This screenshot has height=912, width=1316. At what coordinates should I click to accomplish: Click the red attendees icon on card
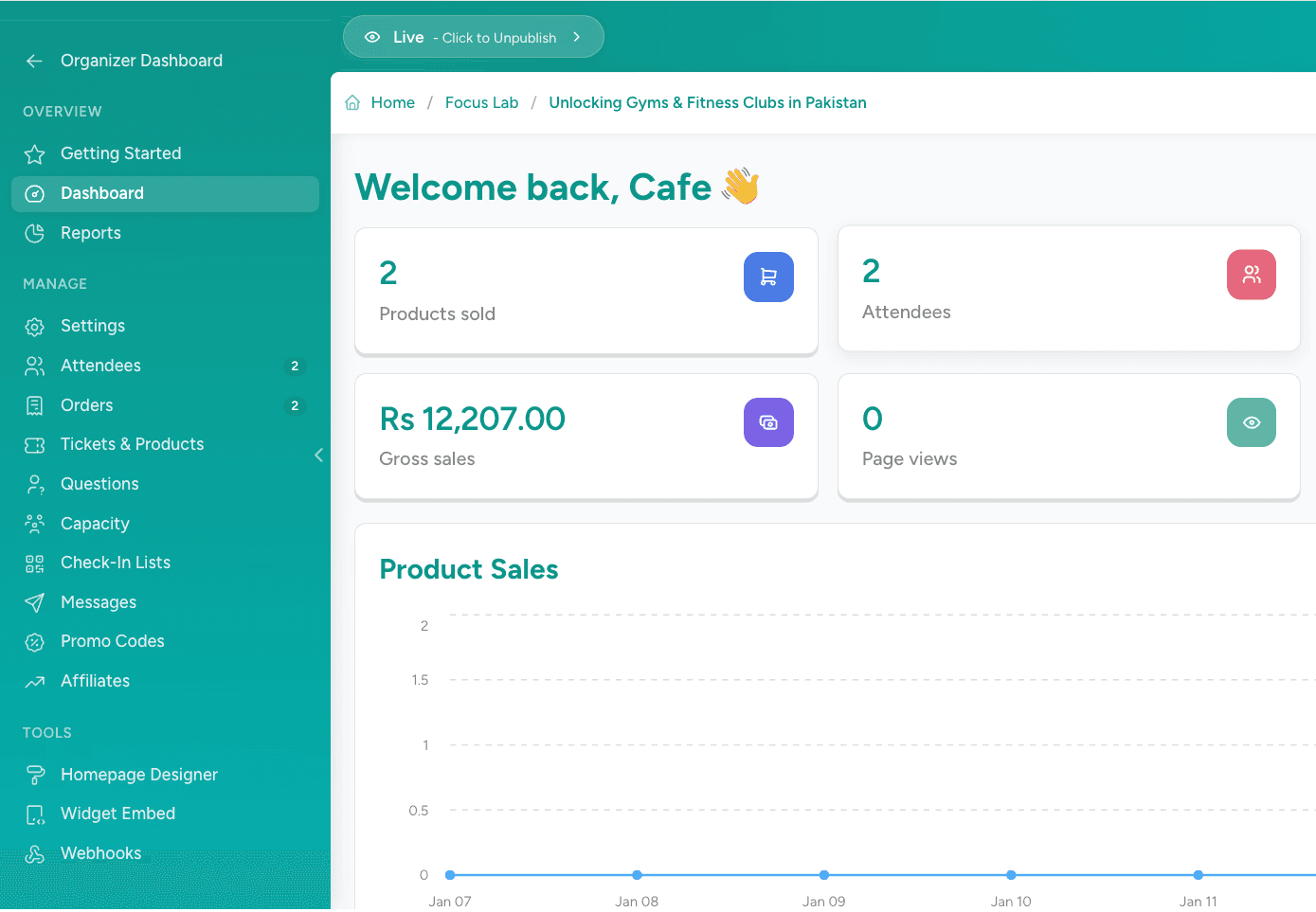pyautogui.click(x=1252, y=275)
